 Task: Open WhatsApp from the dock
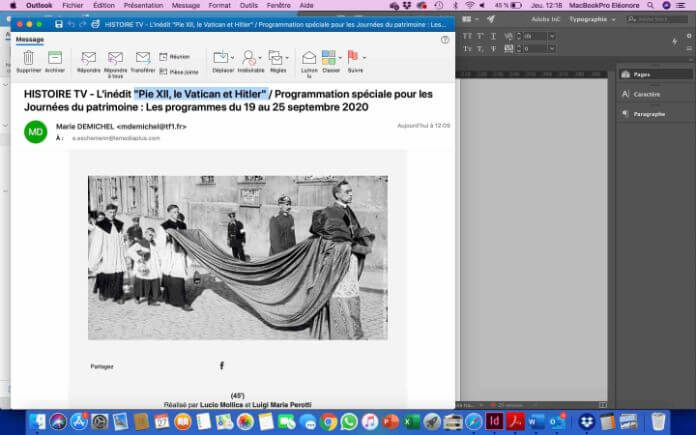pyautogui.click(x=349, y=422)
